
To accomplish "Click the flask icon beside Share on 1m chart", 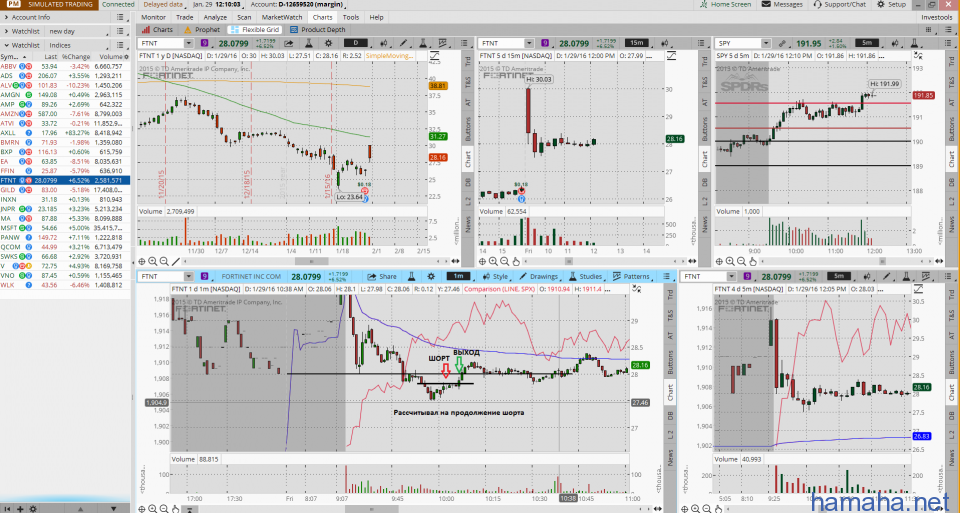I will [411, 277].
